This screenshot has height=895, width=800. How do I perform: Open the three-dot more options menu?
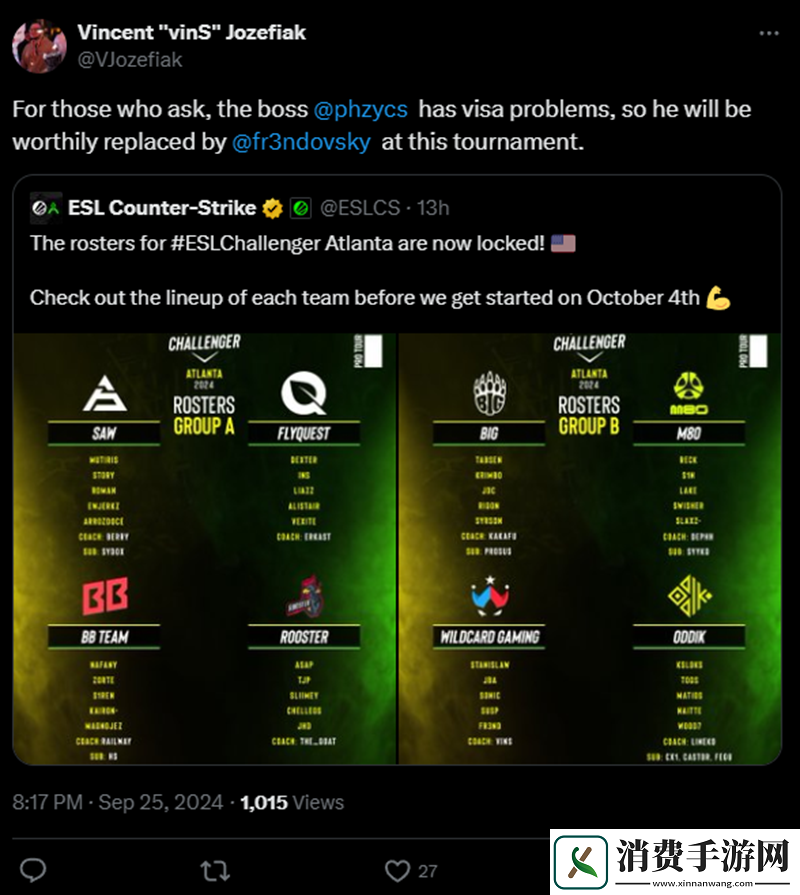767,34
